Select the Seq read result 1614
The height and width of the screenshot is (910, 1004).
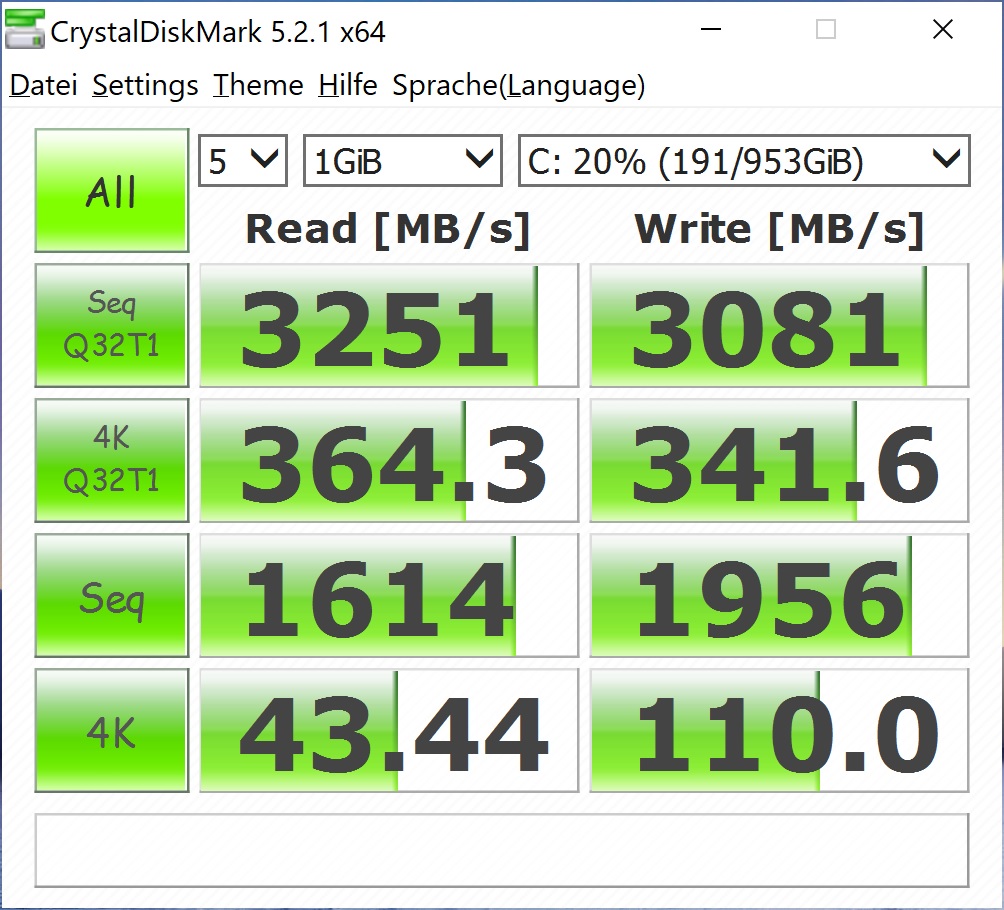(x=389, y=596)
